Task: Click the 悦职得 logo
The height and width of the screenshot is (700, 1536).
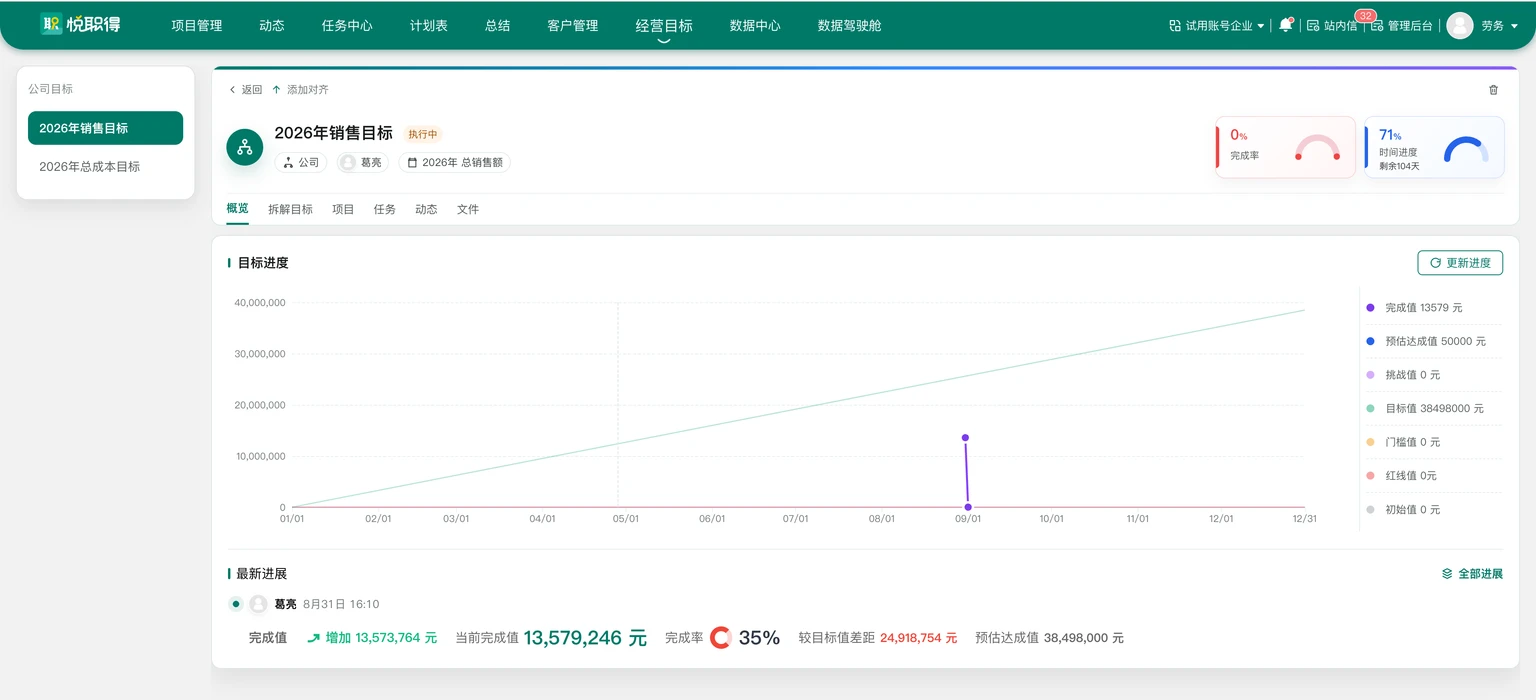Action: pyautogui.click(x=80, y=24)
